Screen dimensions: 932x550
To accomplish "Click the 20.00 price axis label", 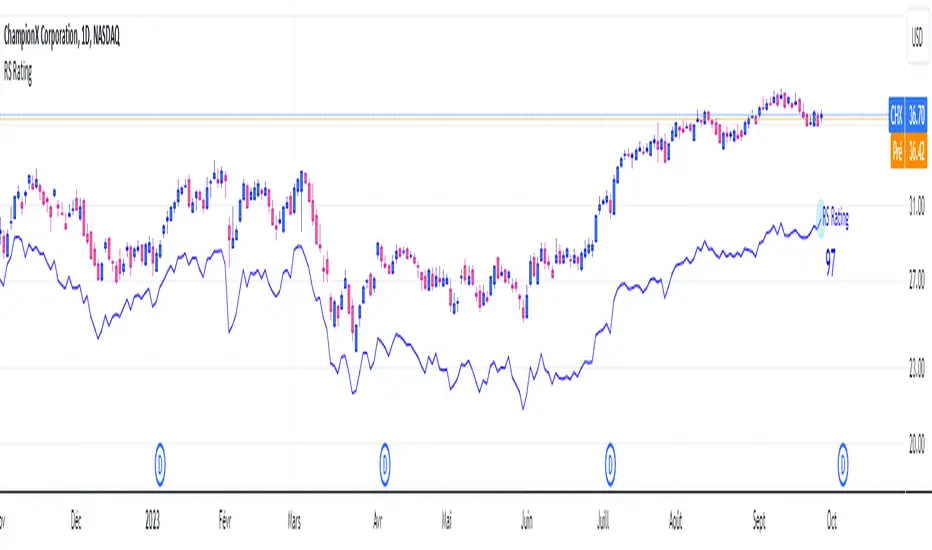I will click(915, 442).
